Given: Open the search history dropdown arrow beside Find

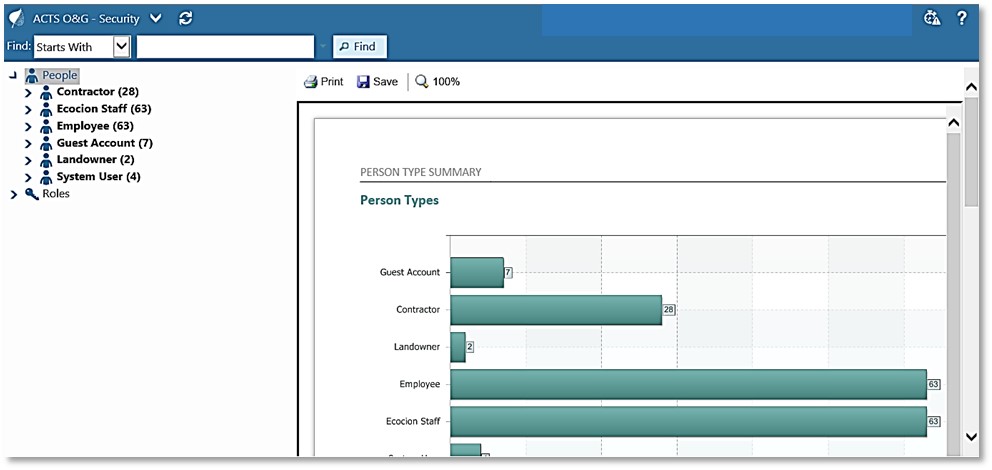Looking at the screenshot, I should pyautogui.click(x=323, y=47).
